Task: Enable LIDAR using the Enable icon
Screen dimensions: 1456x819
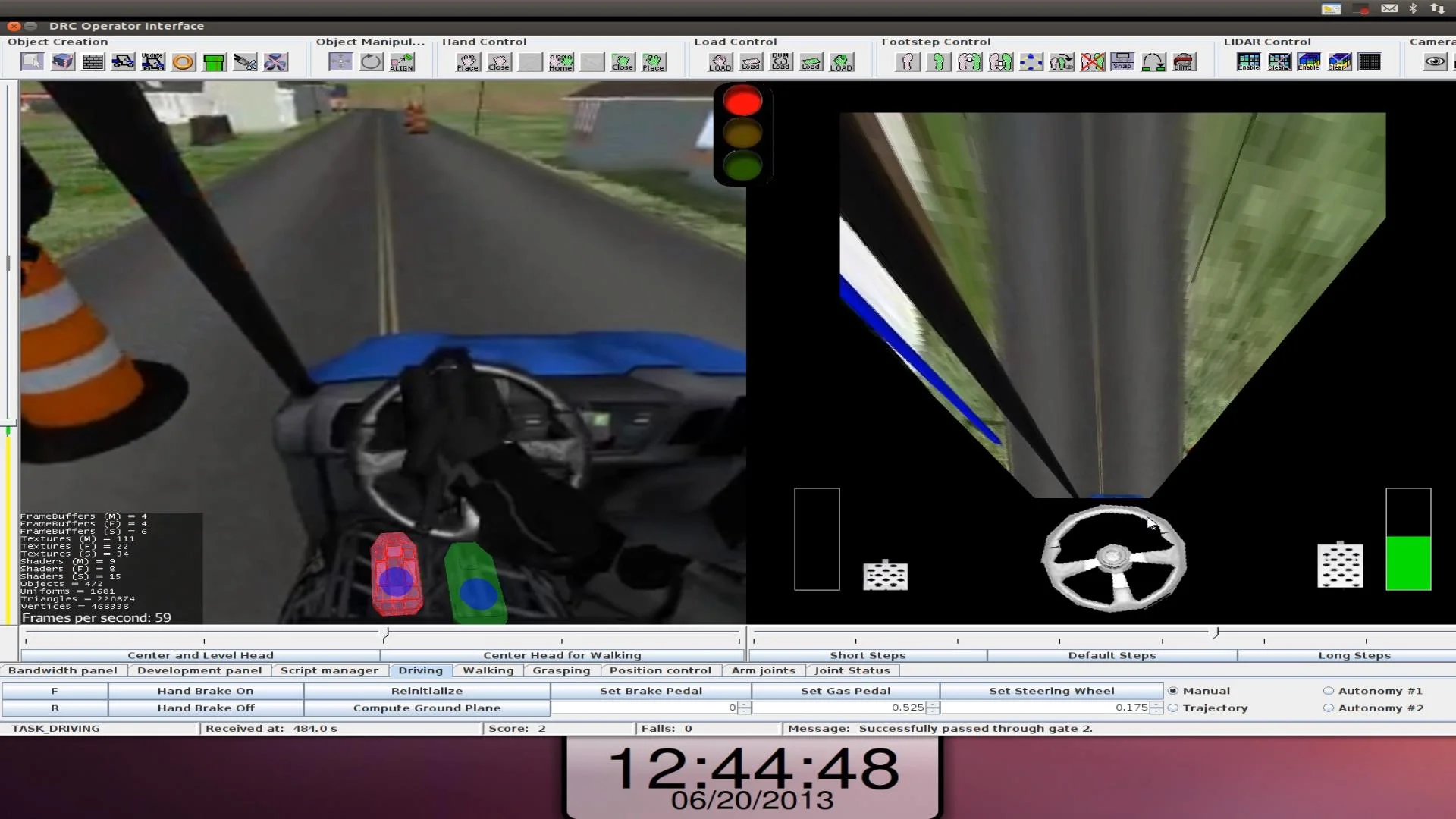Action: pyautogui.click(x=1249, y=61)
